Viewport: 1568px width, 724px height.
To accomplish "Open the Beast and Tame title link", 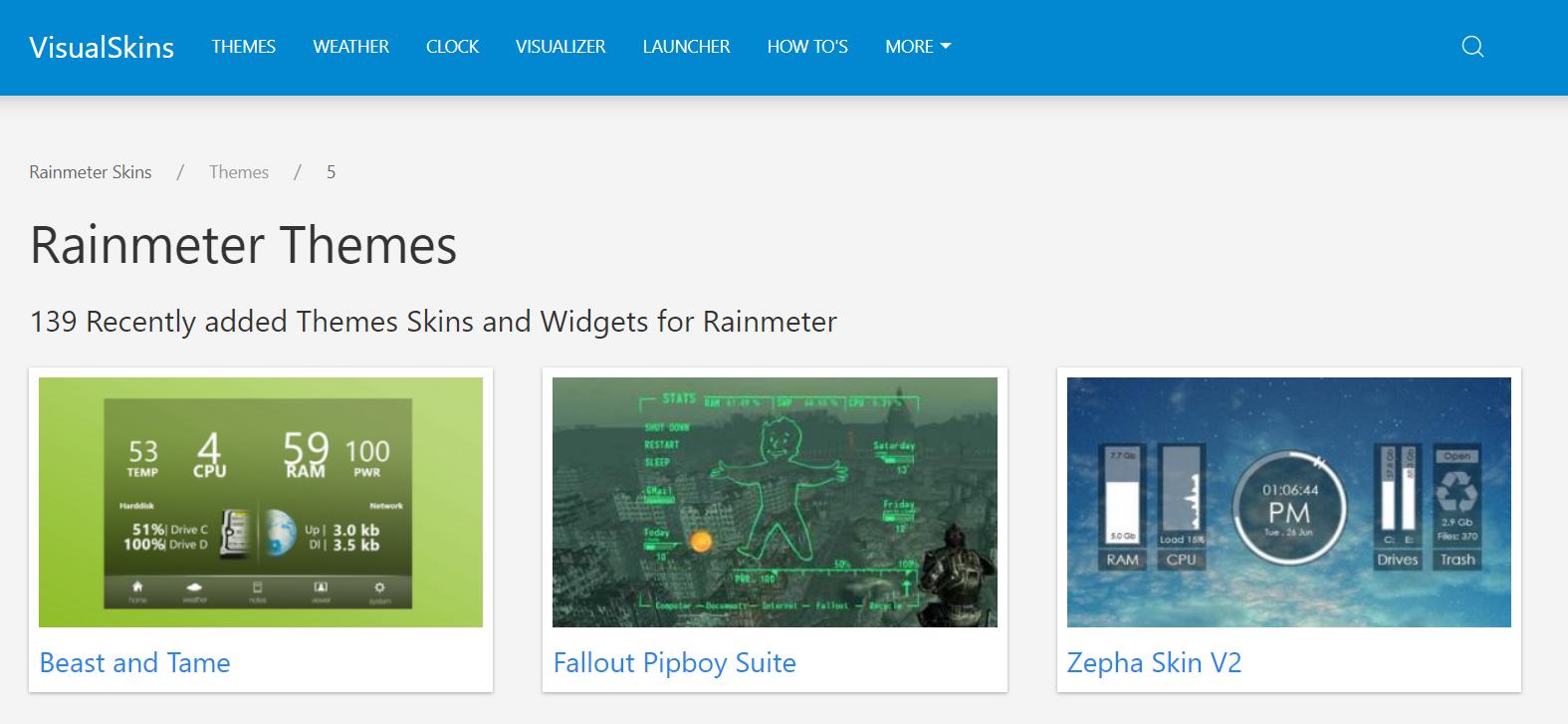I will 134,663.
